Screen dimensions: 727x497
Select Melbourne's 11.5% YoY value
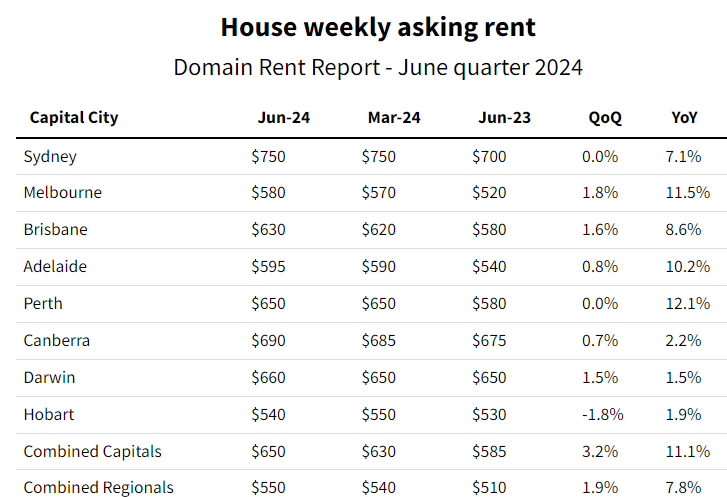687,192
